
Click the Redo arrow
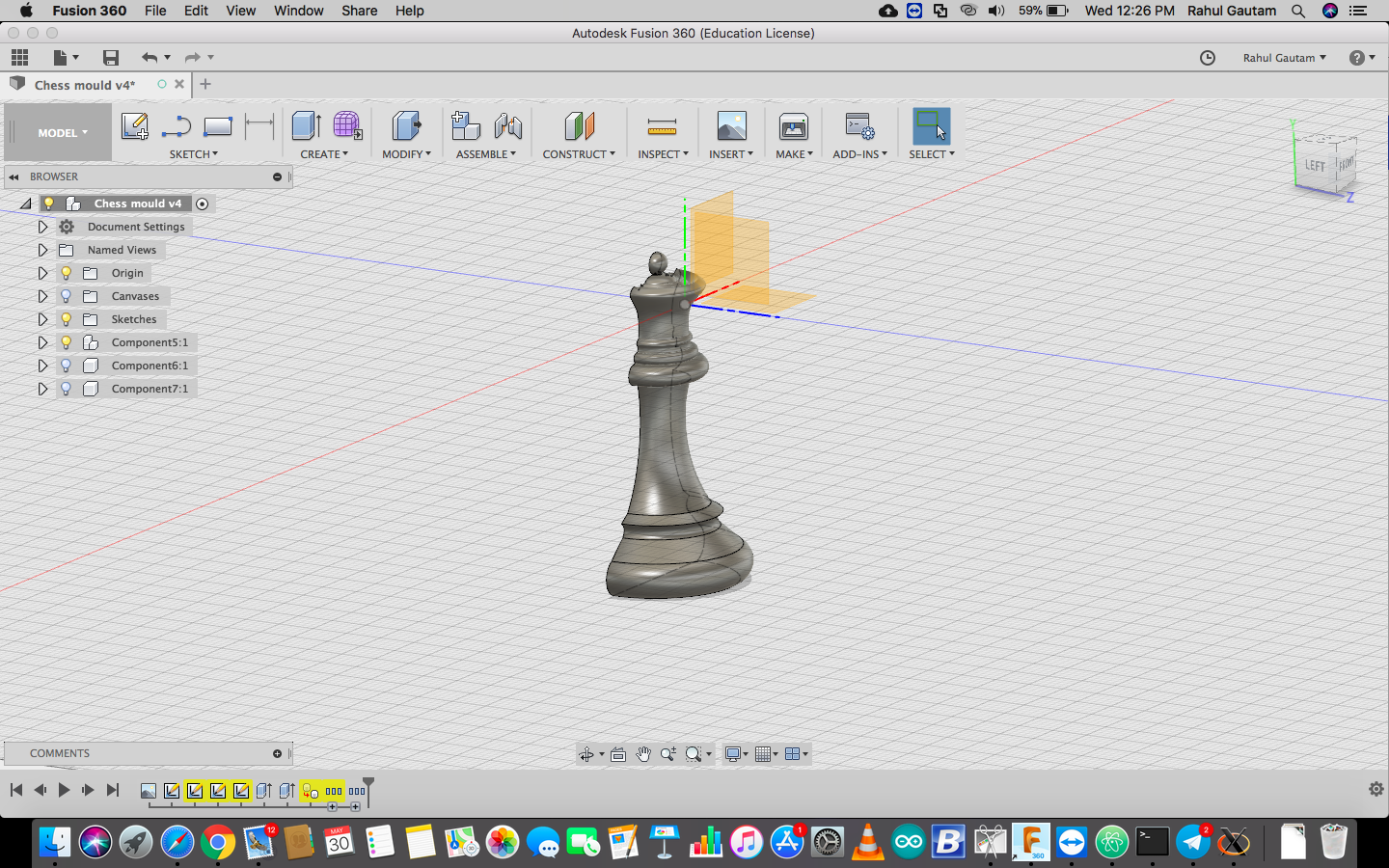pos(192,58)
